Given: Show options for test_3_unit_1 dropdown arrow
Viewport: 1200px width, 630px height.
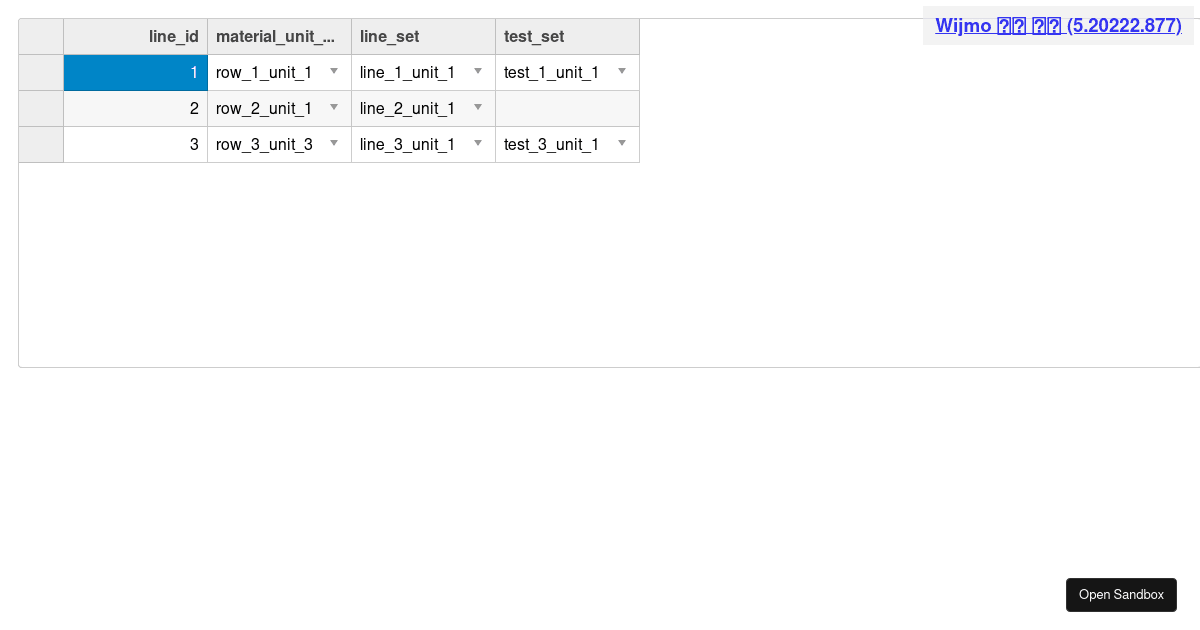Looking at the screenshot, I should [x=622, y=144].
